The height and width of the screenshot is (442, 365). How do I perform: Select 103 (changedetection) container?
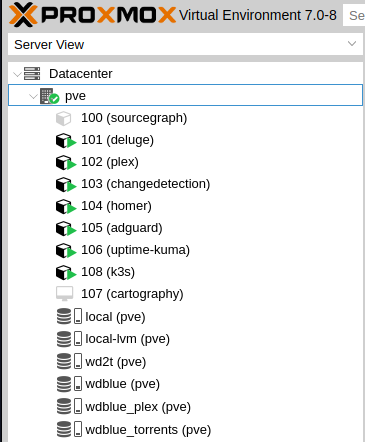point(146,184)
